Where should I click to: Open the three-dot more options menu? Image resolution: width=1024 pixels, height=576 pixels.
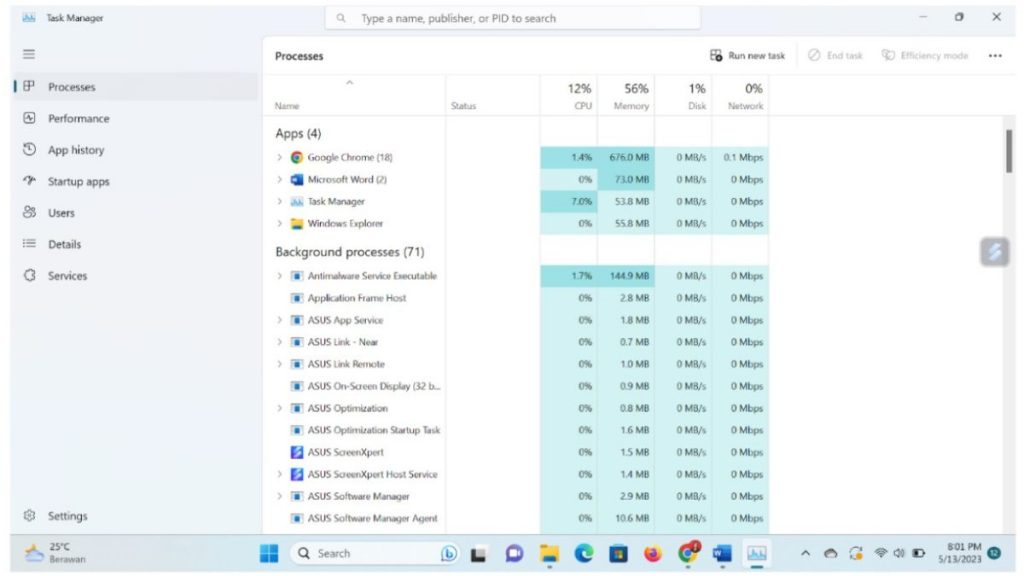(995, 56)
